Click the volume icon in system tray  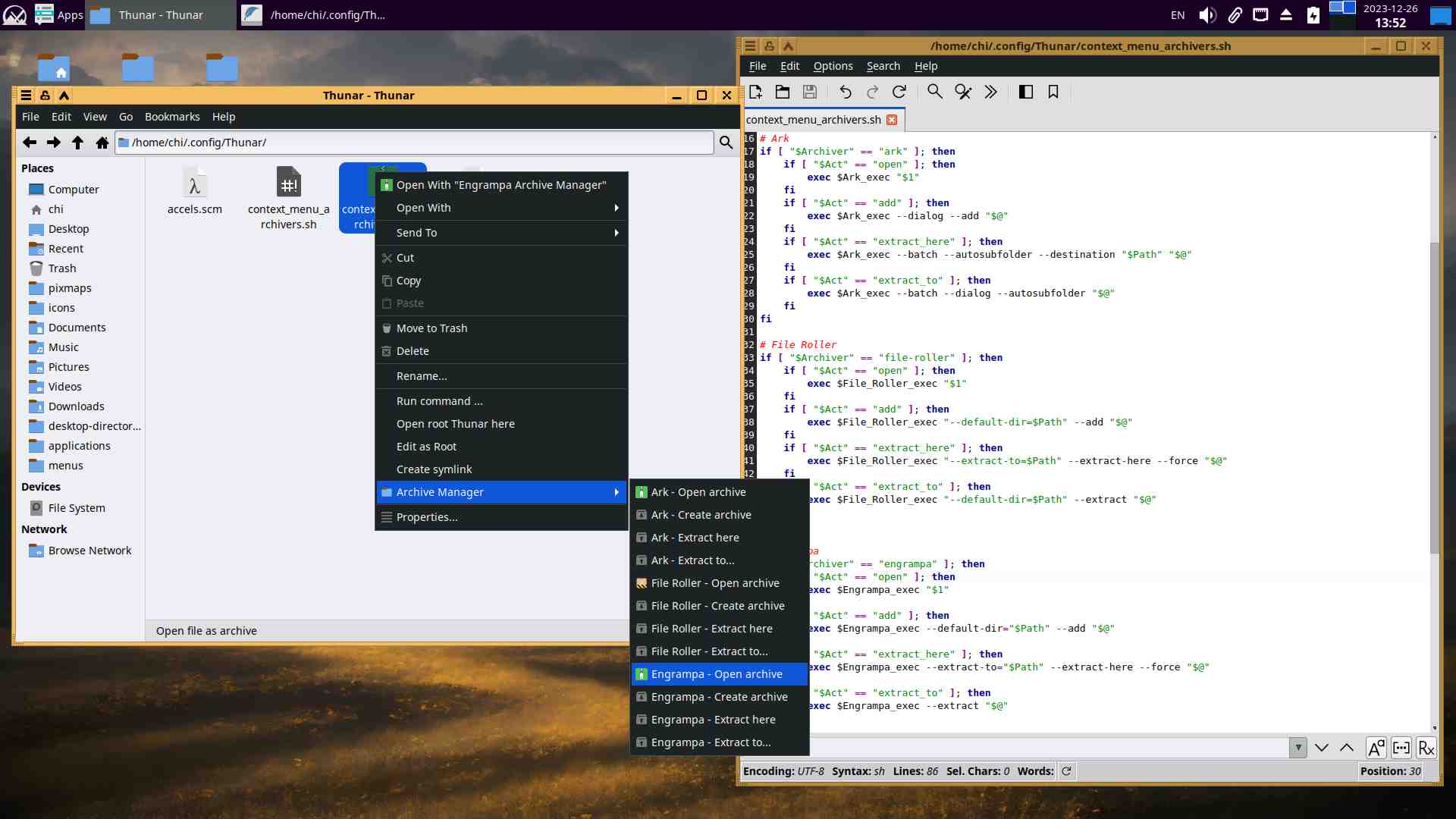[1207, 15]
